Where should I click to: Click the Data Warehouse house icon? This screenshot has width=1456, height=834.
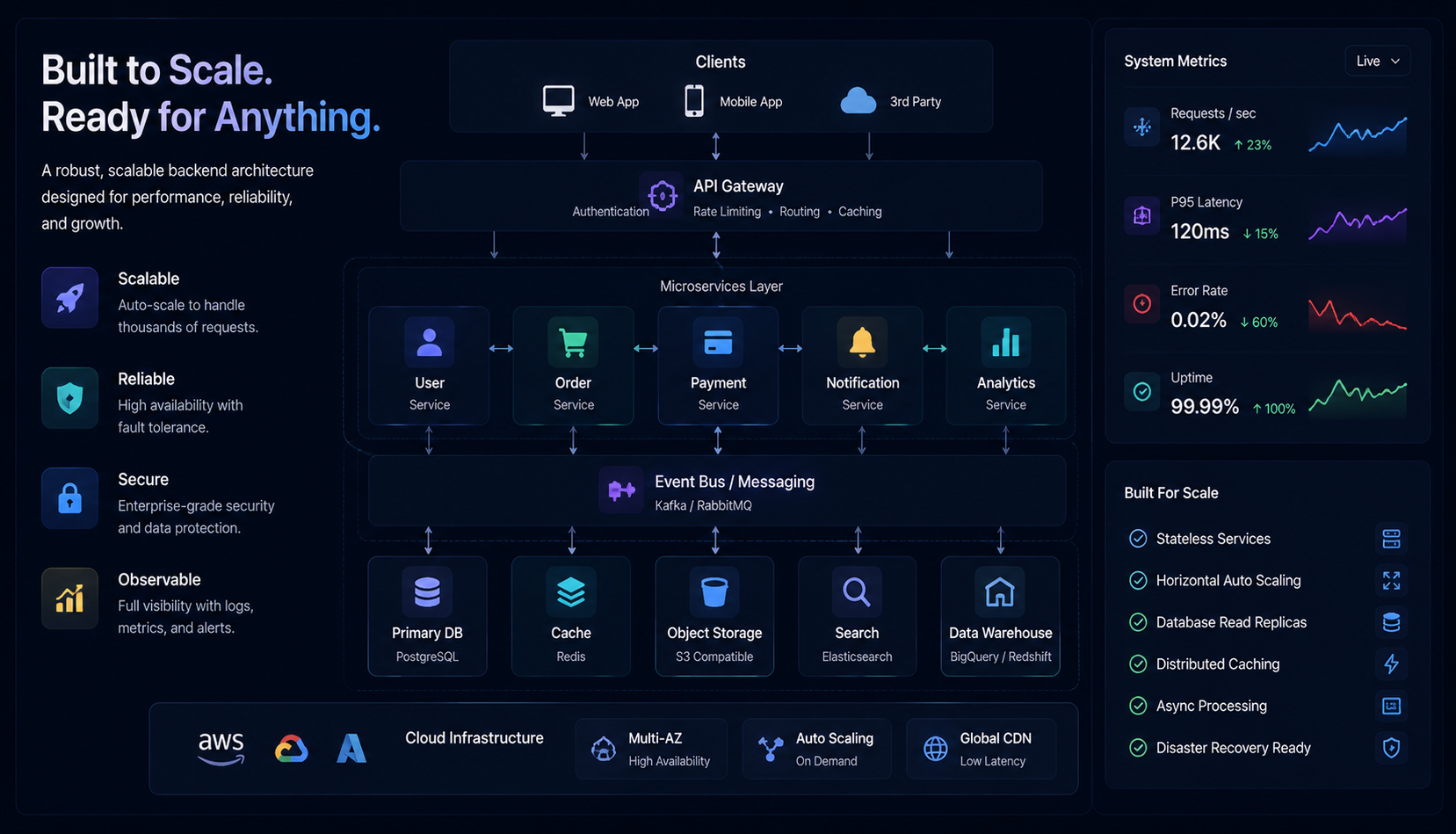pos(1000,592)
